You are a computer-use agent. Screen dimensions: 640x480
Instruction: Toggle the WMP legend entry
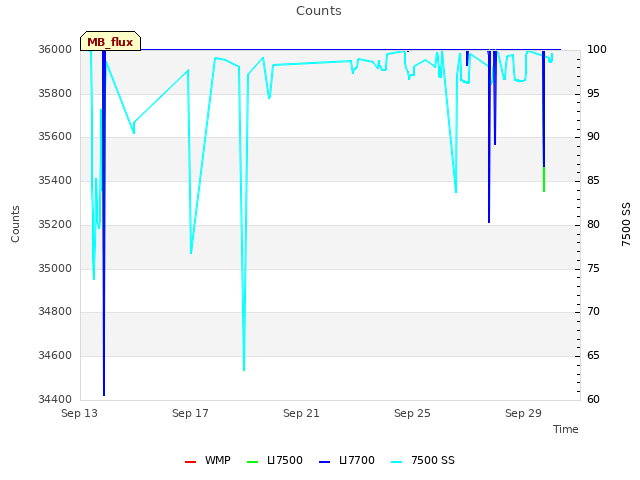click(208, 460)
